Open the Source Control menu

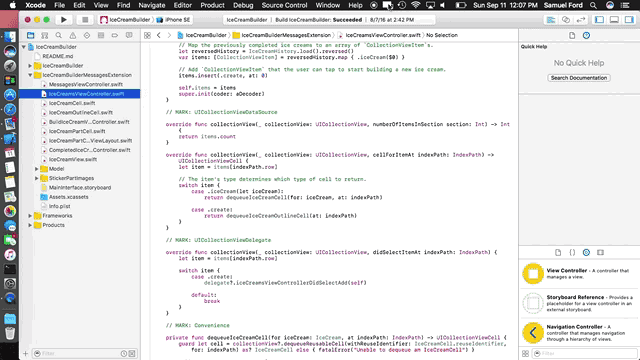tap(284, 5)
